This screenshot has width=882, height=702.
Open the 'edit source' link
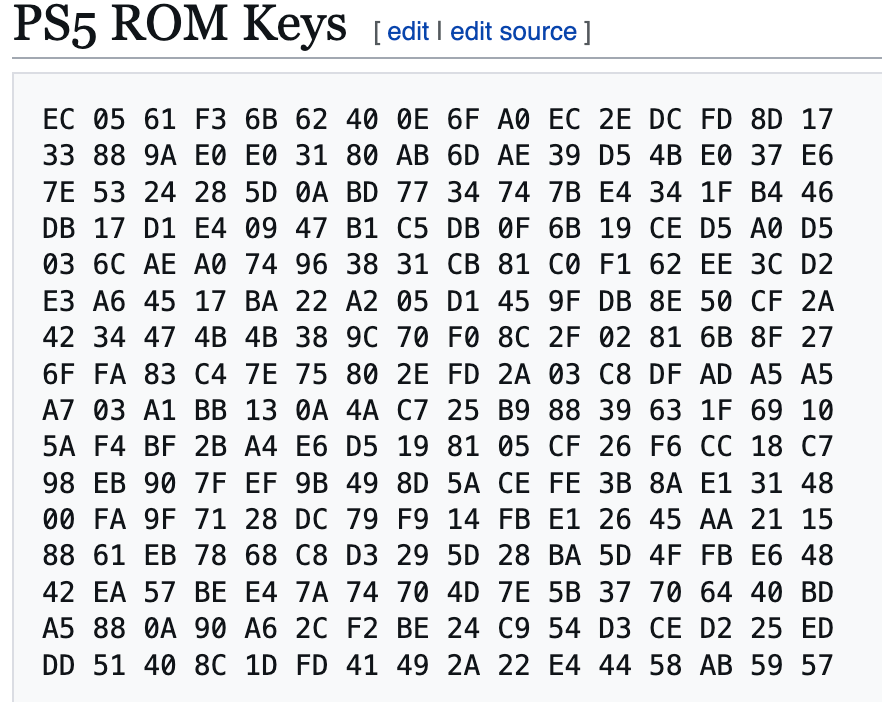click(513, 31)
